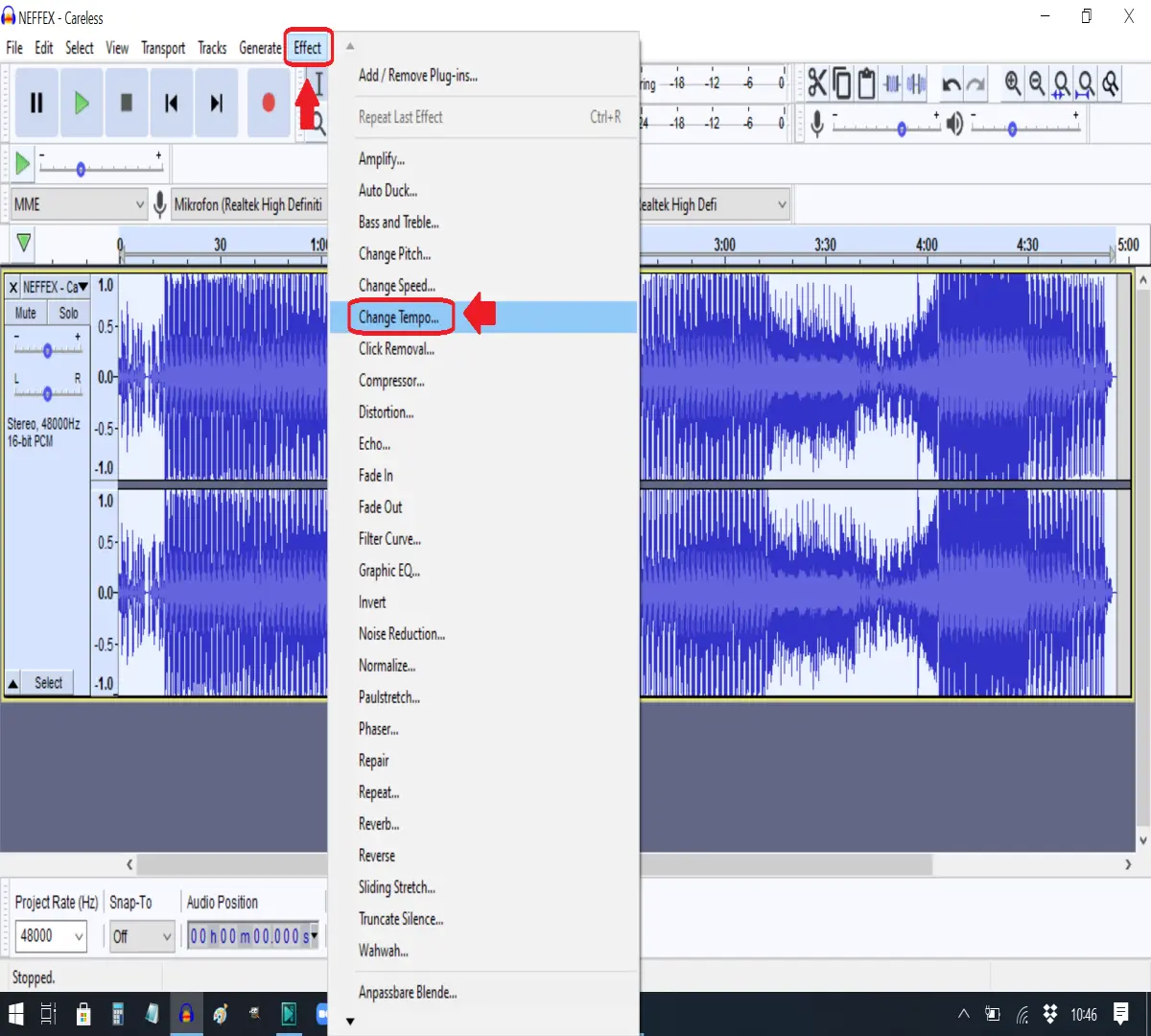Open Dropbox tray icon
Screen dimensions: 1151x1036
[x=1050, y=1014]
